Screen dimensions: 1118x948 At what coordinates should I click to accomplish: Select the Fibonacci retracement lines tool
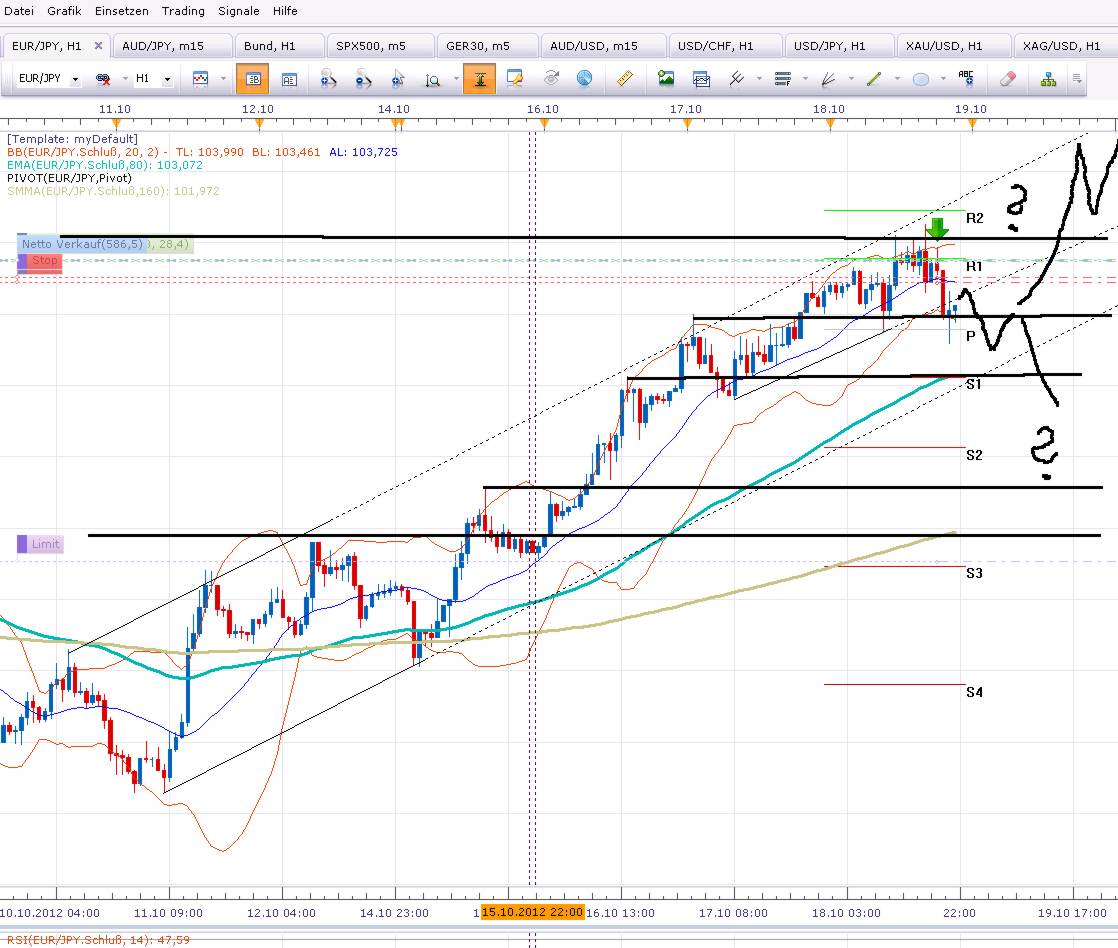pos(783,78)
